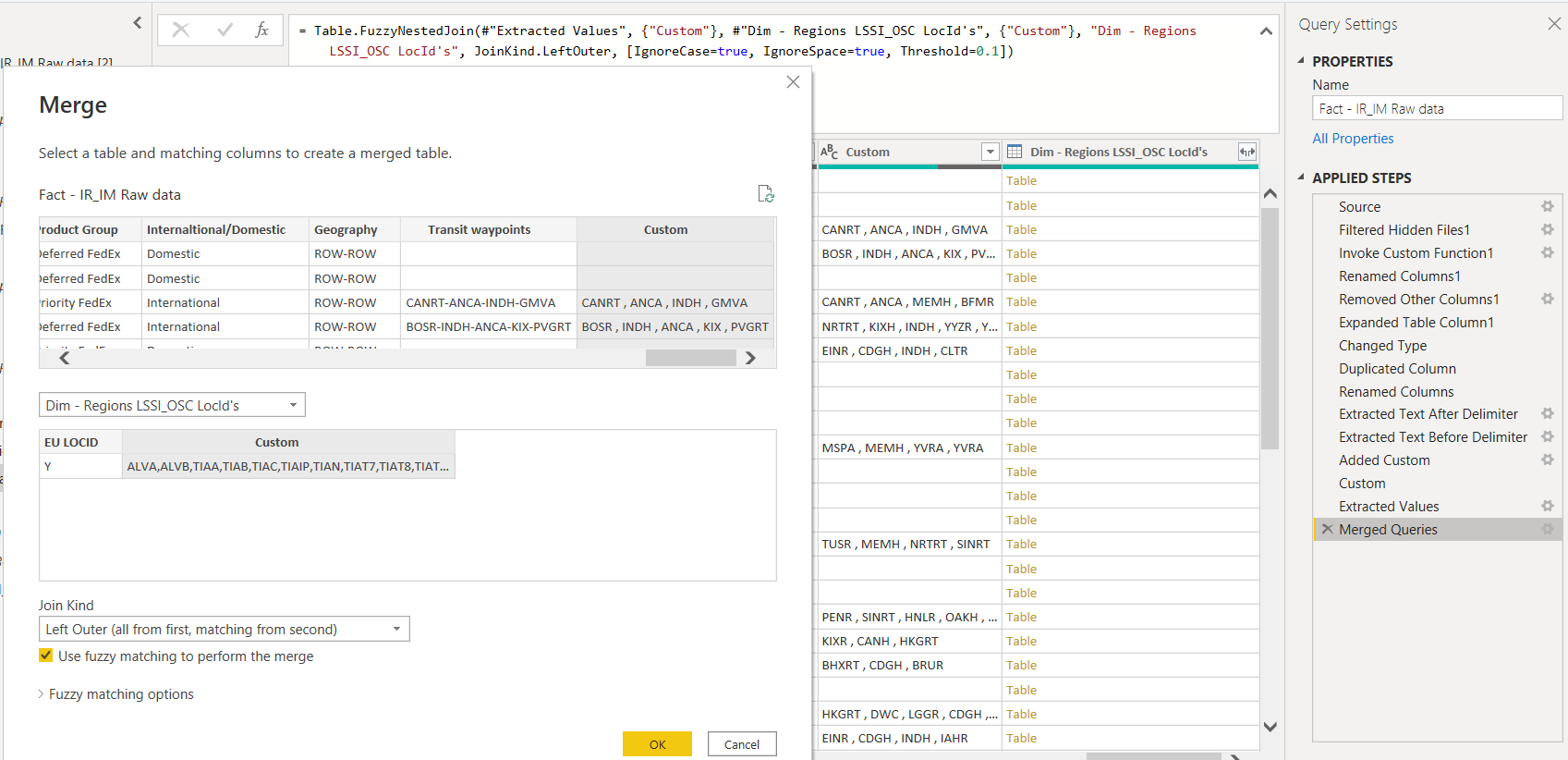Collapse the APPLIED STEPS section
Screen dimensions: 1568x760
1301,178
